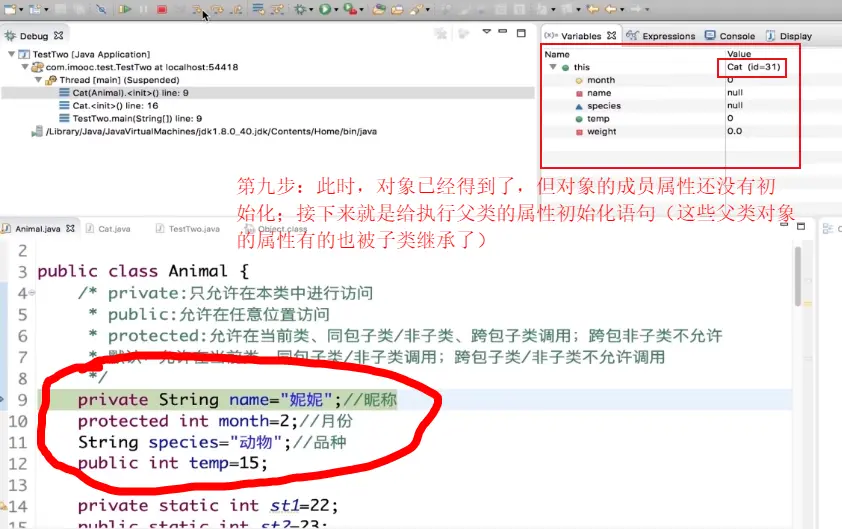
Task: Click the Value column header
Action: (x=739, y=54)
